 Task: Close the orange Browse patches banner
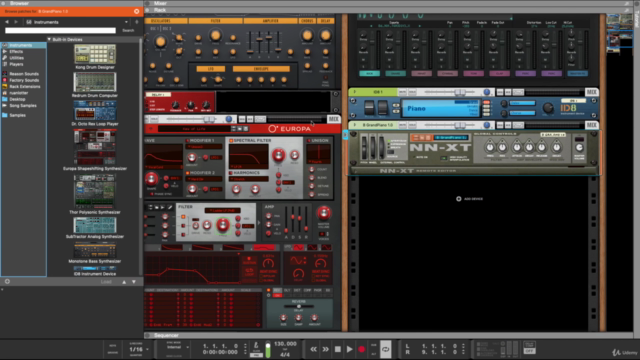point(136,11)
